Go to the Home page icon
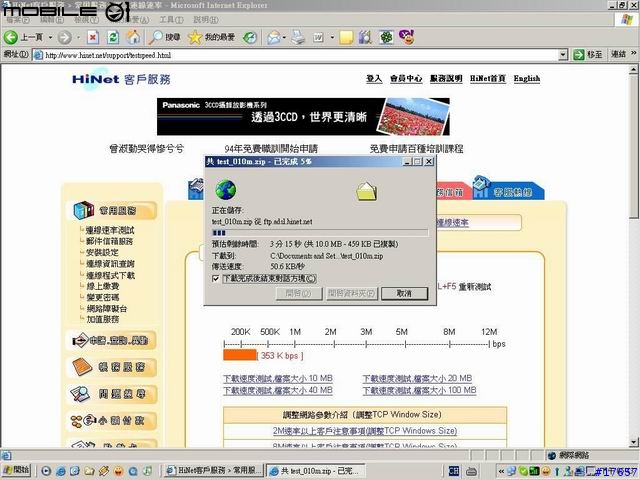 pyautogui.click(x=133, y=38)
